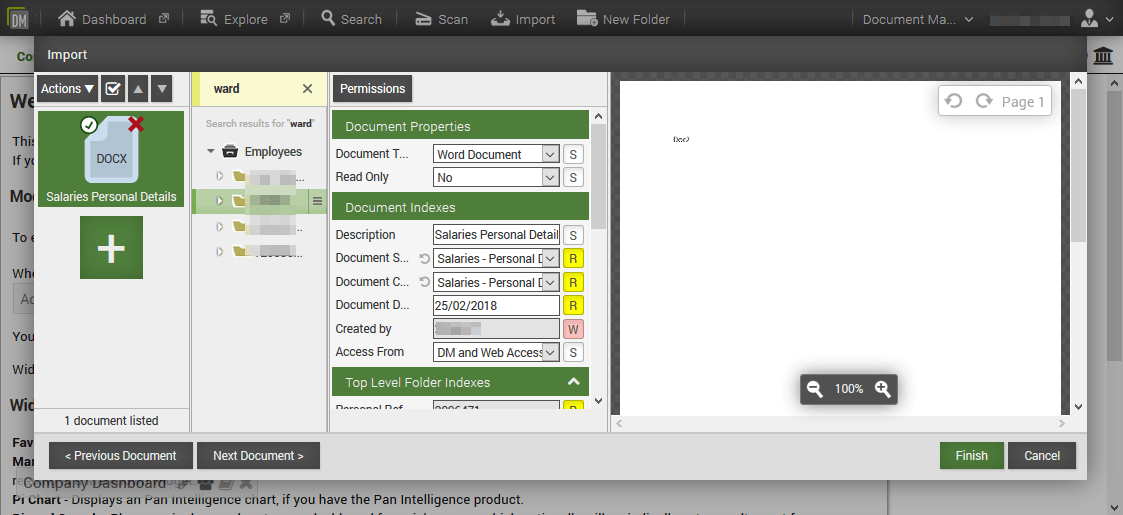Reset Document S... field with its undo icon
This screenshot has width=1123, height=515.
click(x=424, y=259)
